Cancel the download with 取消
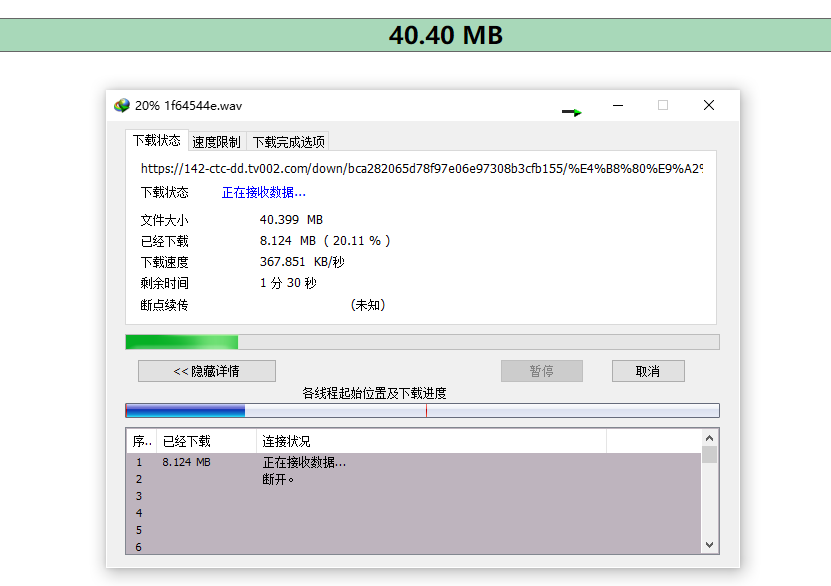Viewport: 831px width, 586px height. tap(648, 371)
